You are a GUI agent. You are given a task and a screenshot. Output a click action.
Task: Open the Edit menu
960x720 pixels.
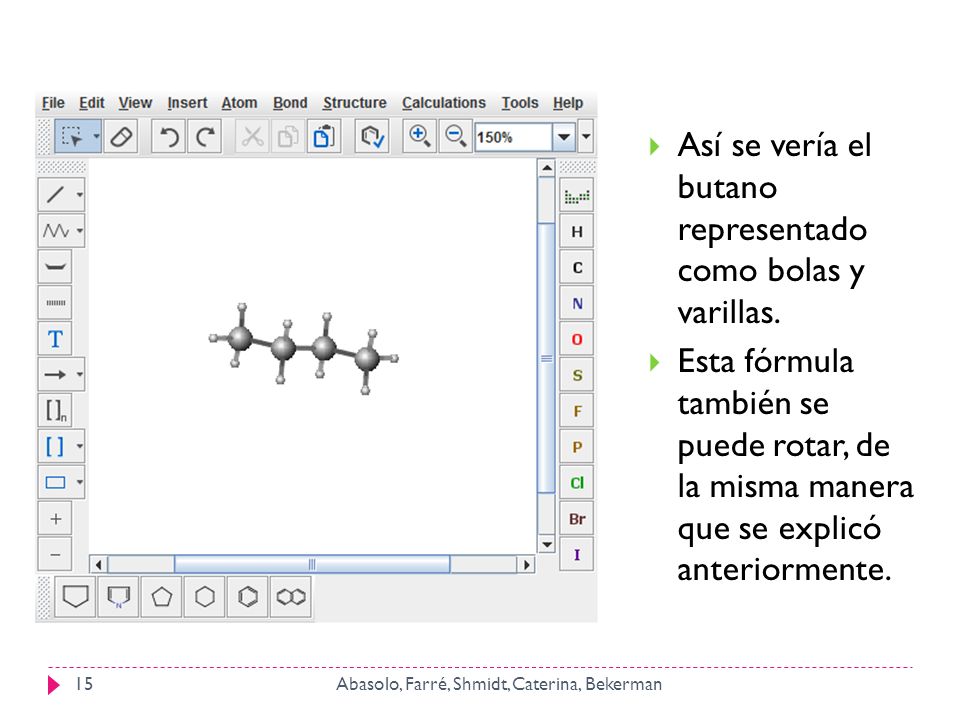tap(92, 103)
